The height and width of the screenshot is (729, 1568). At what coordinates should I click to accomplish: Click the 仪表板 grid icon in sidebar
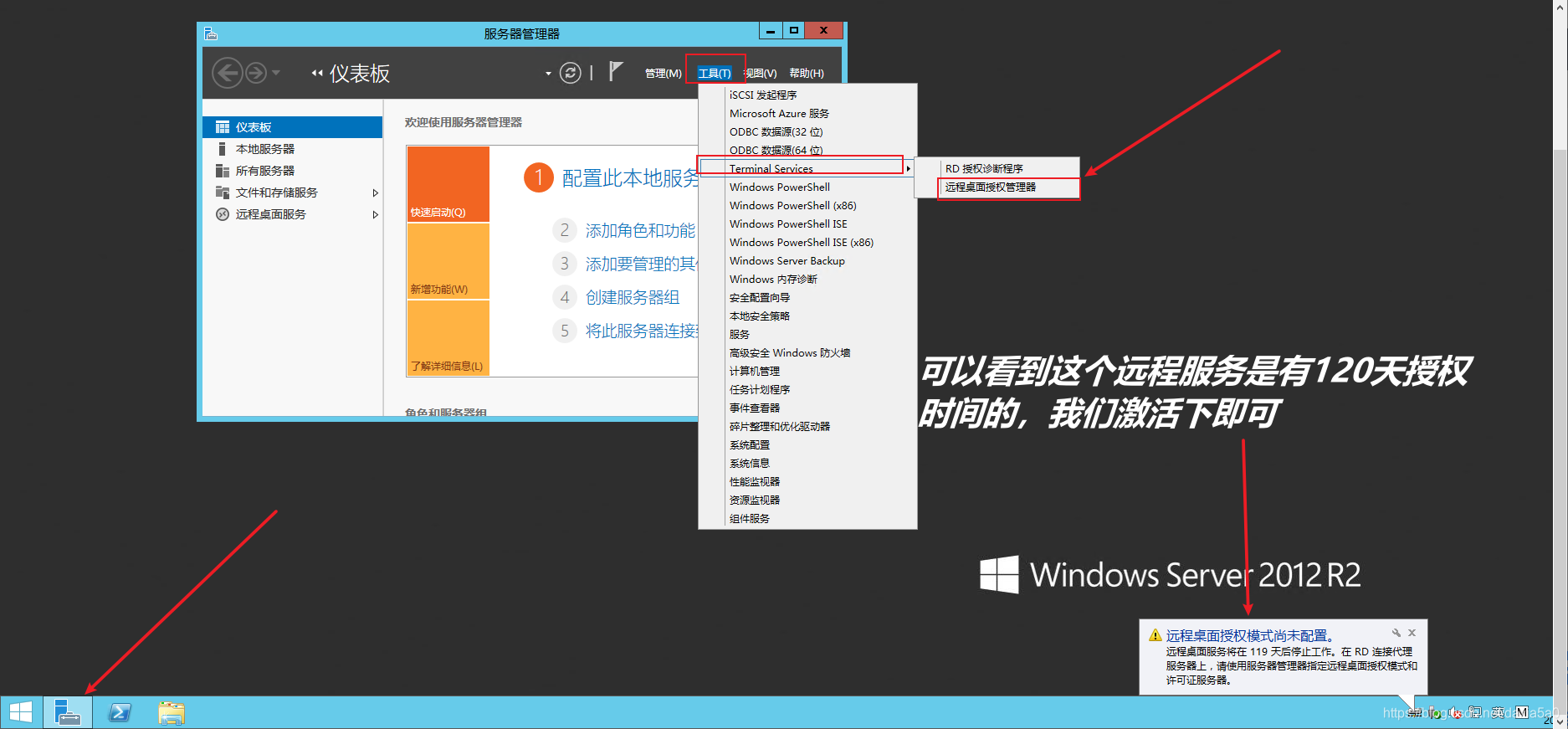(x=223, y=127)
